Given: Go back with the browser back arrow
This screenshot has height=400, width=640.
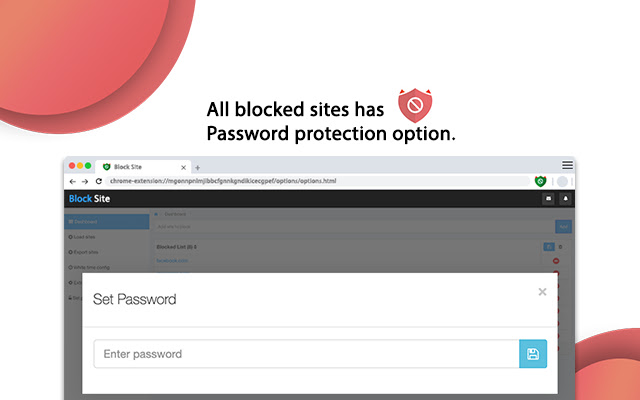Looking at the screenshot, I should pos(72,181).
